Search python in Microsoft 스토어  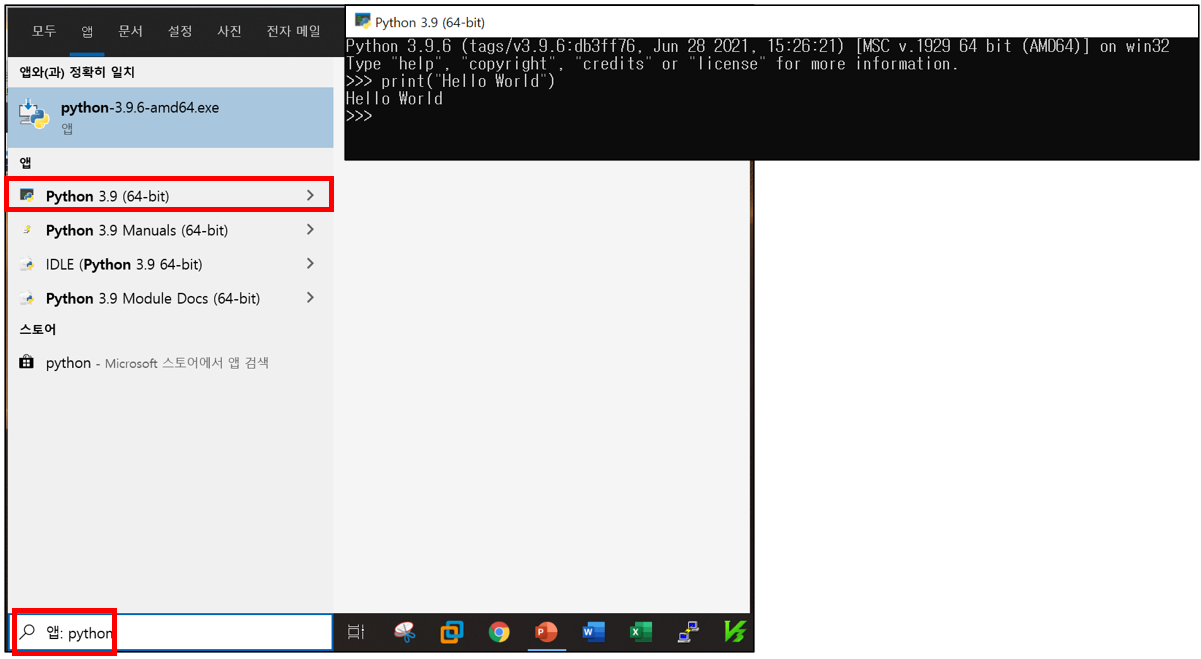pyautogui.click(x=170, y=363)
